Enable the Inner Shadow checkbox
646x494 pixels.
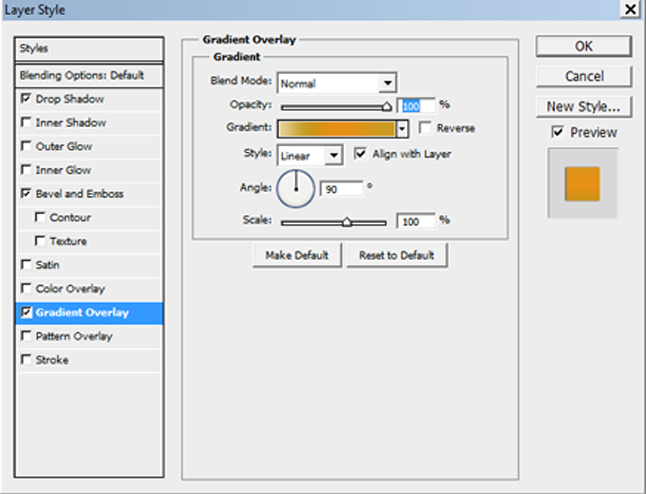point(26,122)
